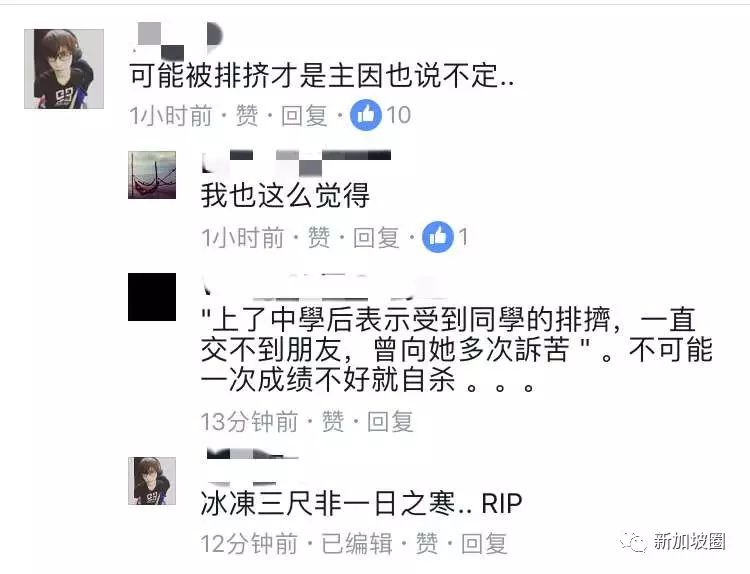This screenshot has height=574, width=750.
Task: Click the 已编辑 edit history link
Action: (x=356, y=543)
